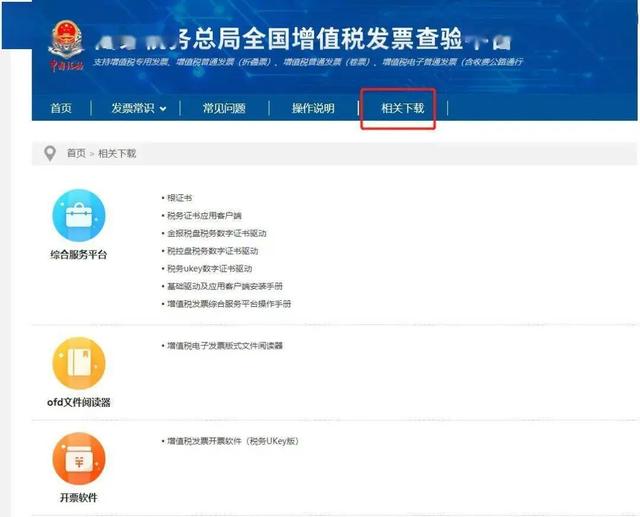Download 税务证书应用客户端
Viewport: 640px width, 517px height.
pyautogui.click(x=204, y=215)
